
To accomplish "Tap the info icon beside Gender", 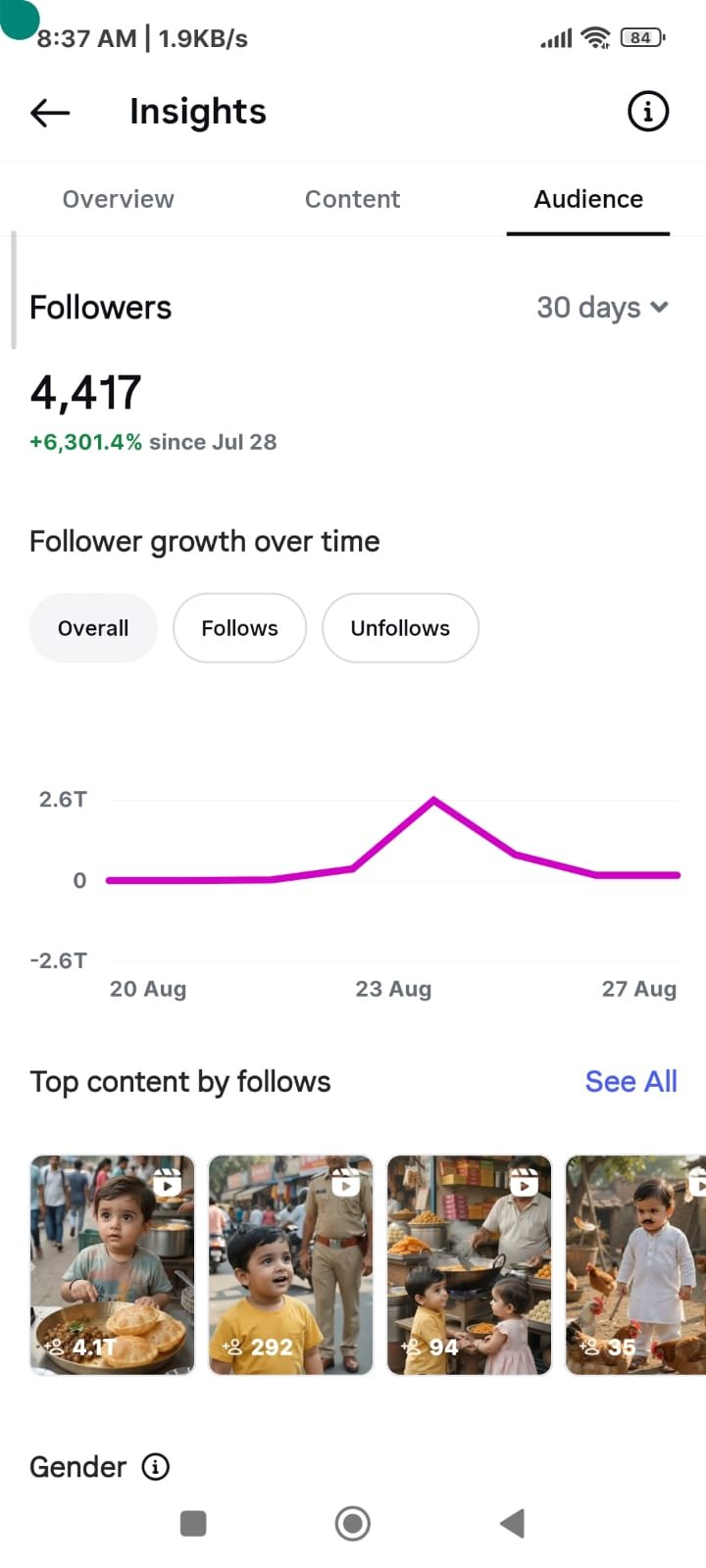I will tap(156, 1467).
